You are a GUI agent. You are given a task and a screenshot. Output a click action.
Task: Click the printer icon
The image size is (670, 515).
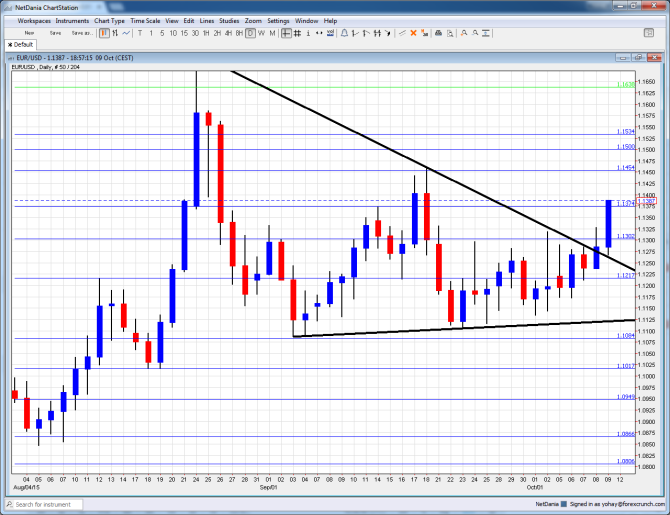tap(438, 33)
